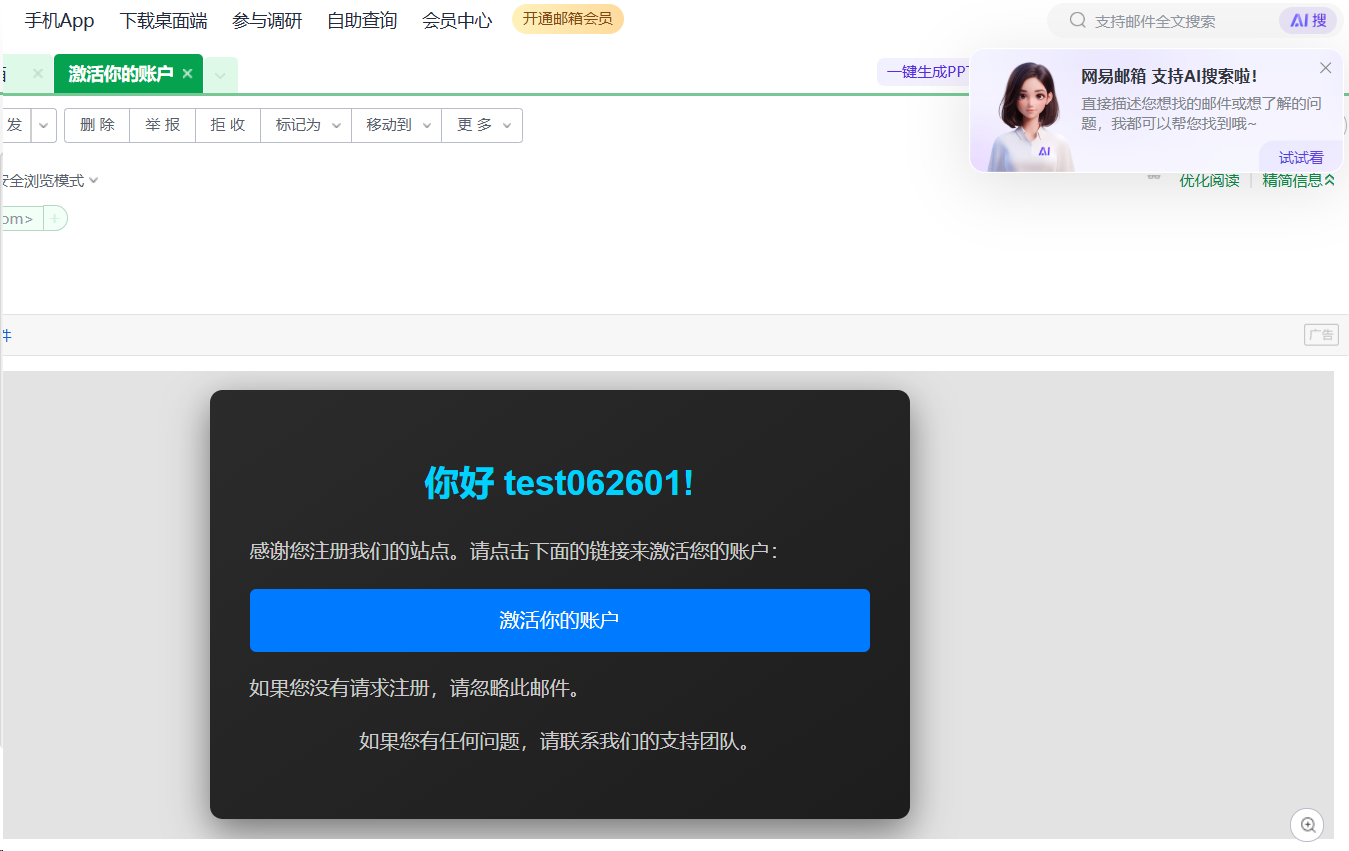1349x851 pixels.
Task: Open 会员中心 in the top menu
Action: pyautogui.click(x=457, y=20)
